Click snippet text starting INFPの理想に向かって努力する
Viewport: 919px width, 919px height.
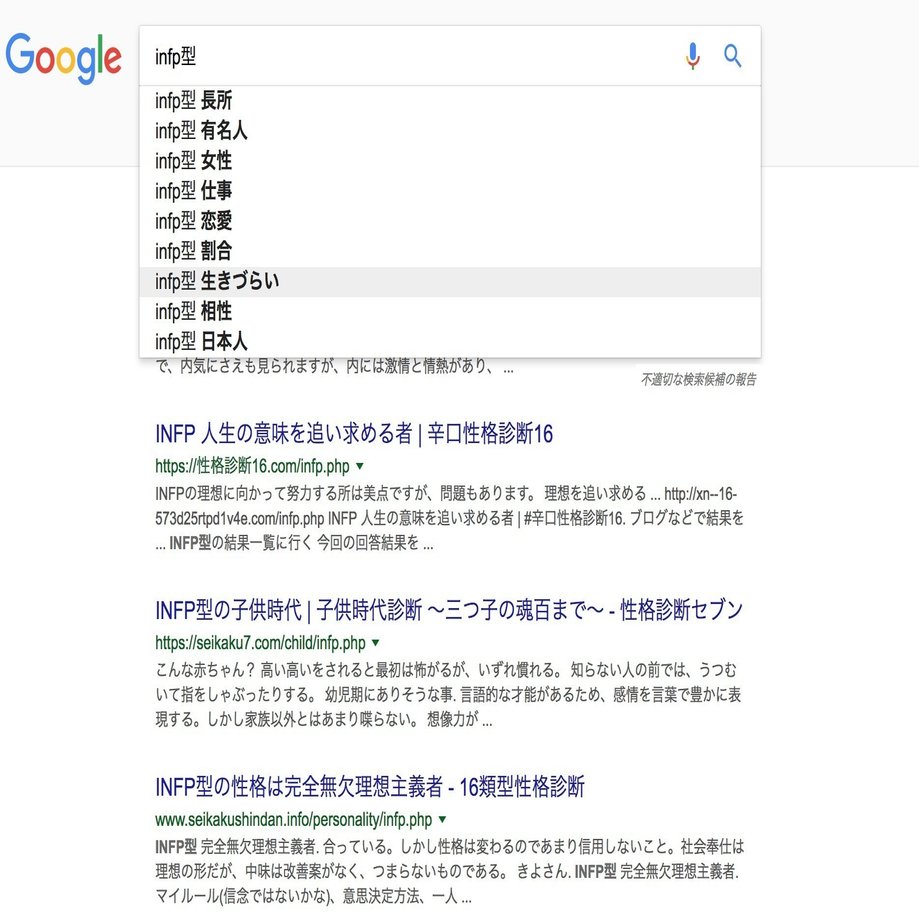(450, 519)
